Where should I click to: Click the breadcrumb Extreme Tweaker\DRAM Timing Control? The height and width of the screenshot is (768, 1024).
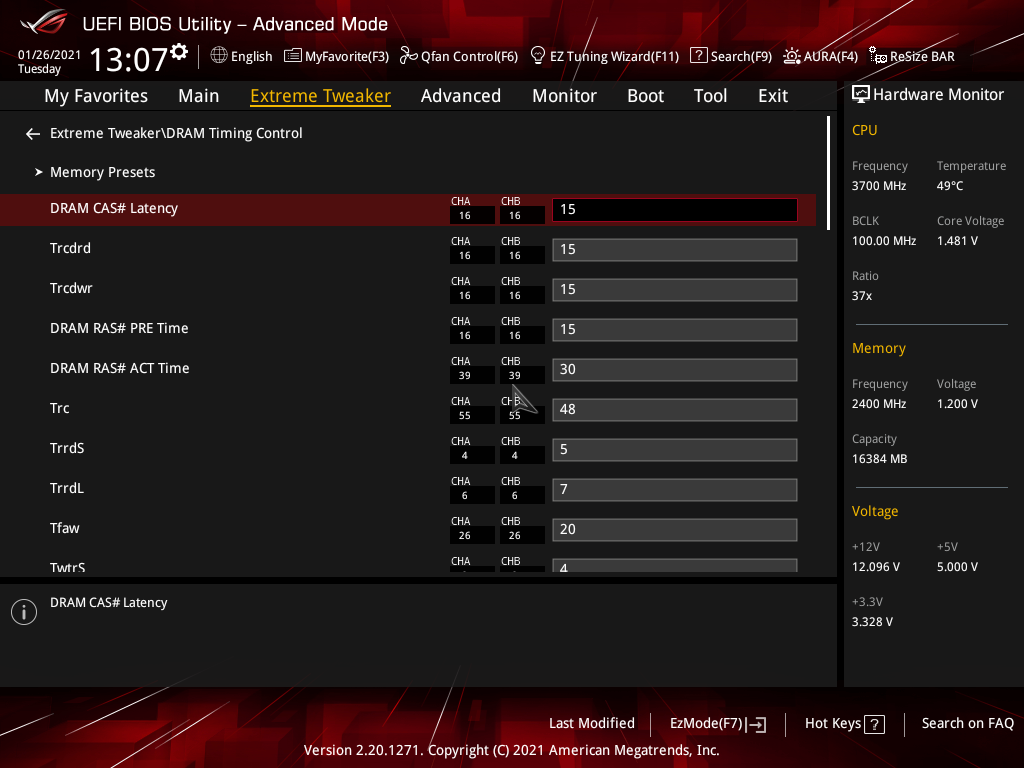coord(176,133)
